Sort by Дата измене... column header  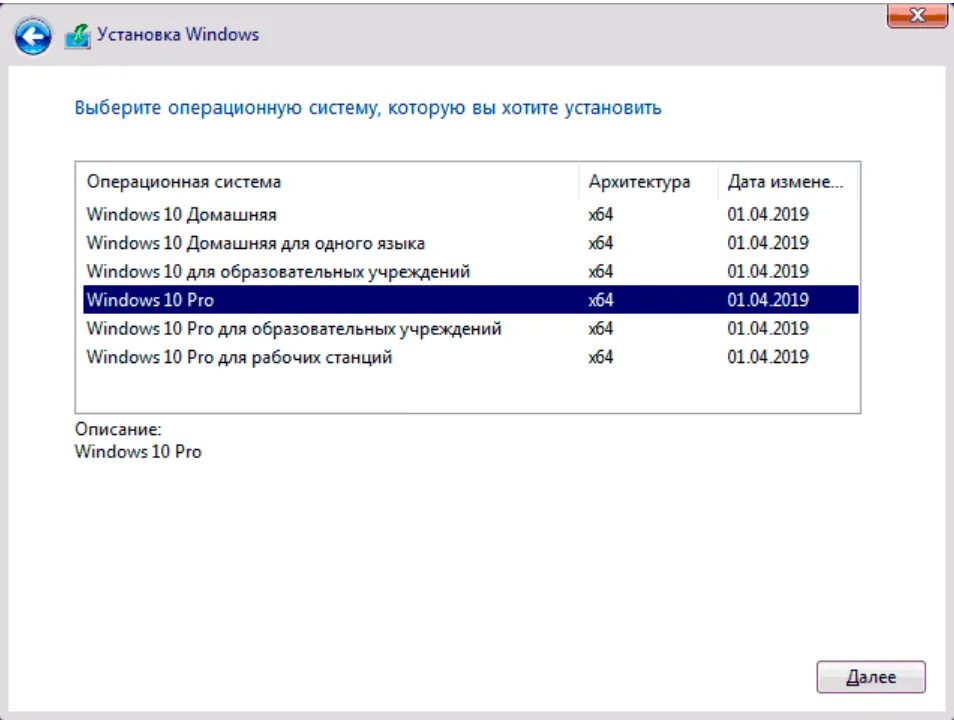pyautogui.click(x=789, y=181)
